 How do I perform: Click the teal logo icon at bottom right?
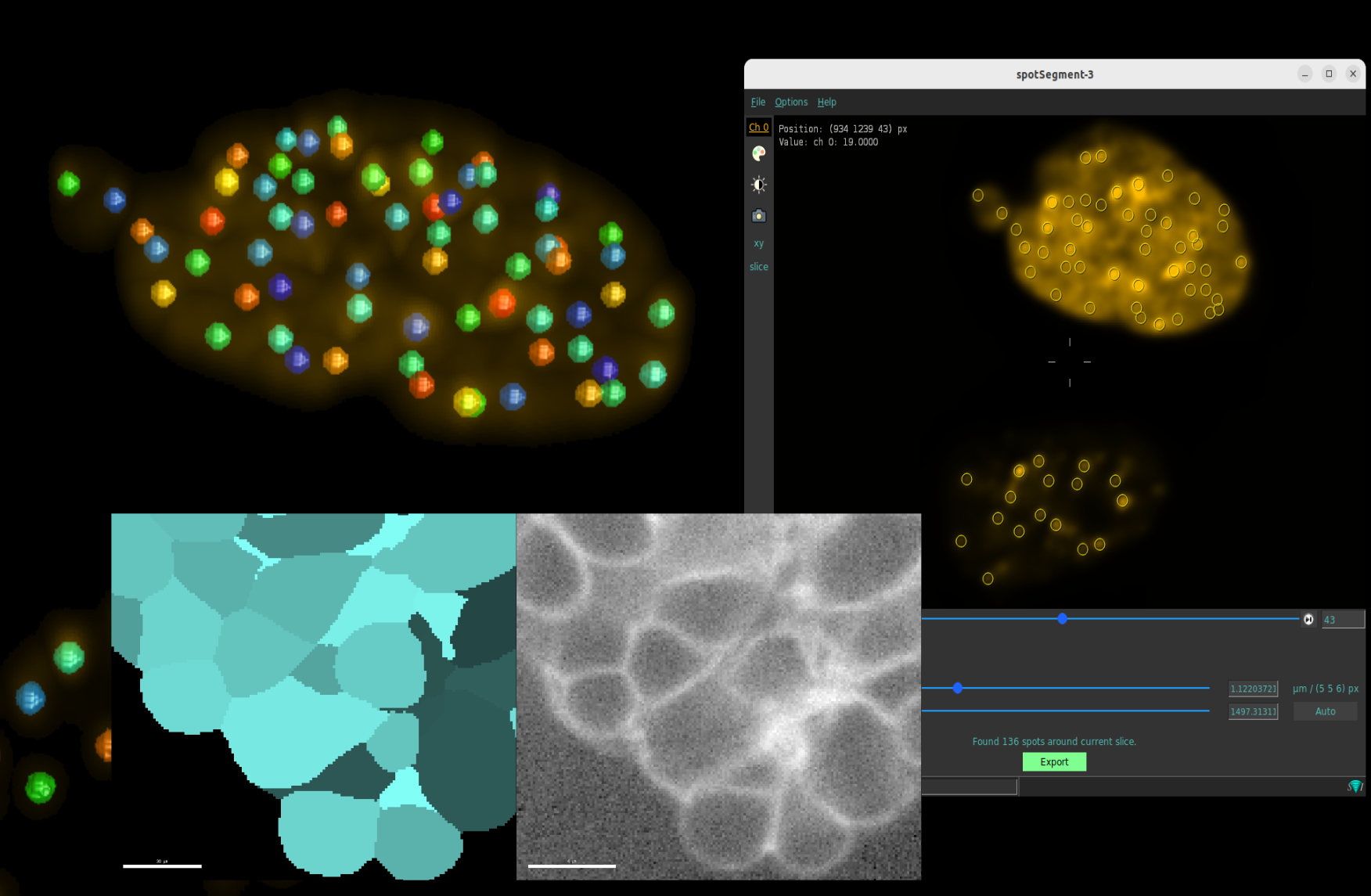tap(1355, 786)
